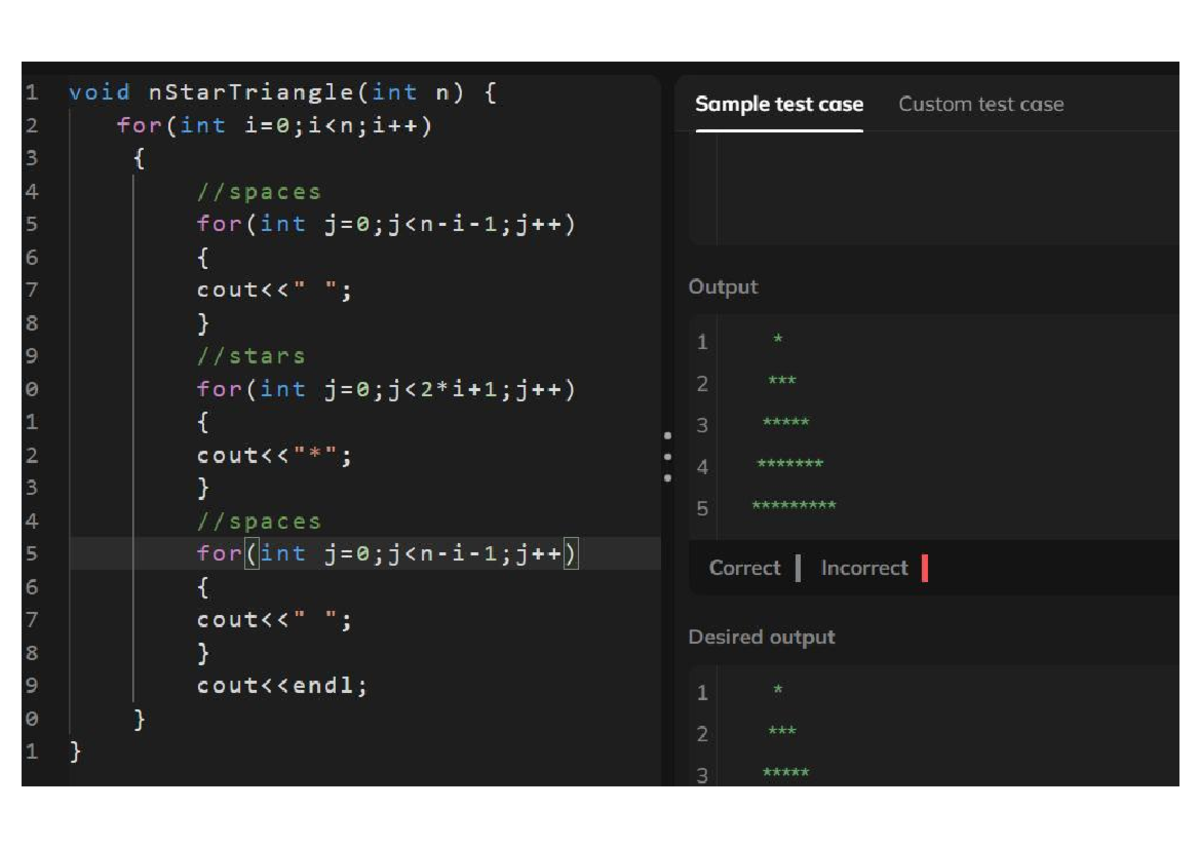Click the red Incorrect indicator bar
The image size is (1200, 848).
coord(925,568)
